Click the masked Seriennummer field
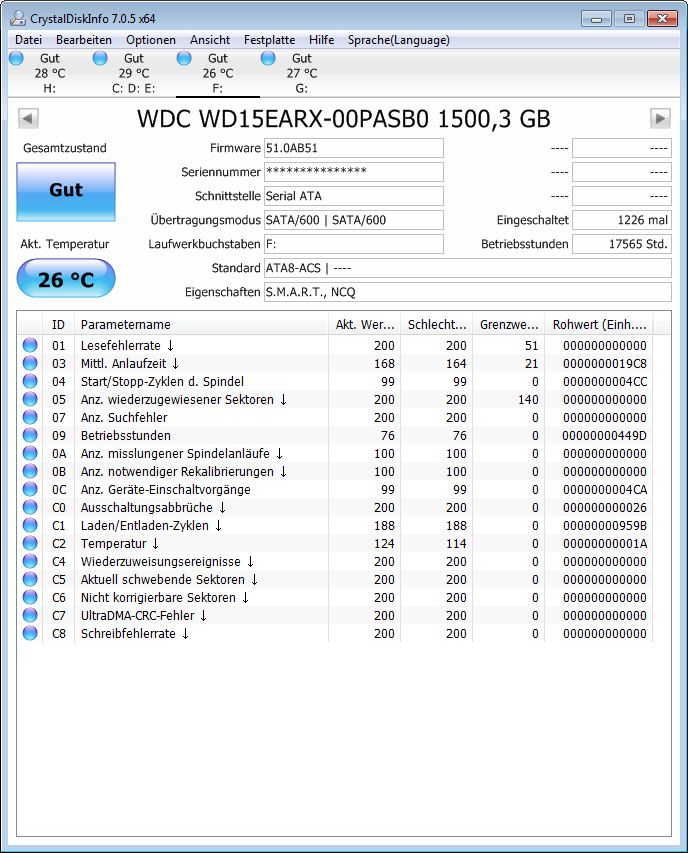This screenshot has height=853, width=688. pyautogui.click(x=354, y=172)
